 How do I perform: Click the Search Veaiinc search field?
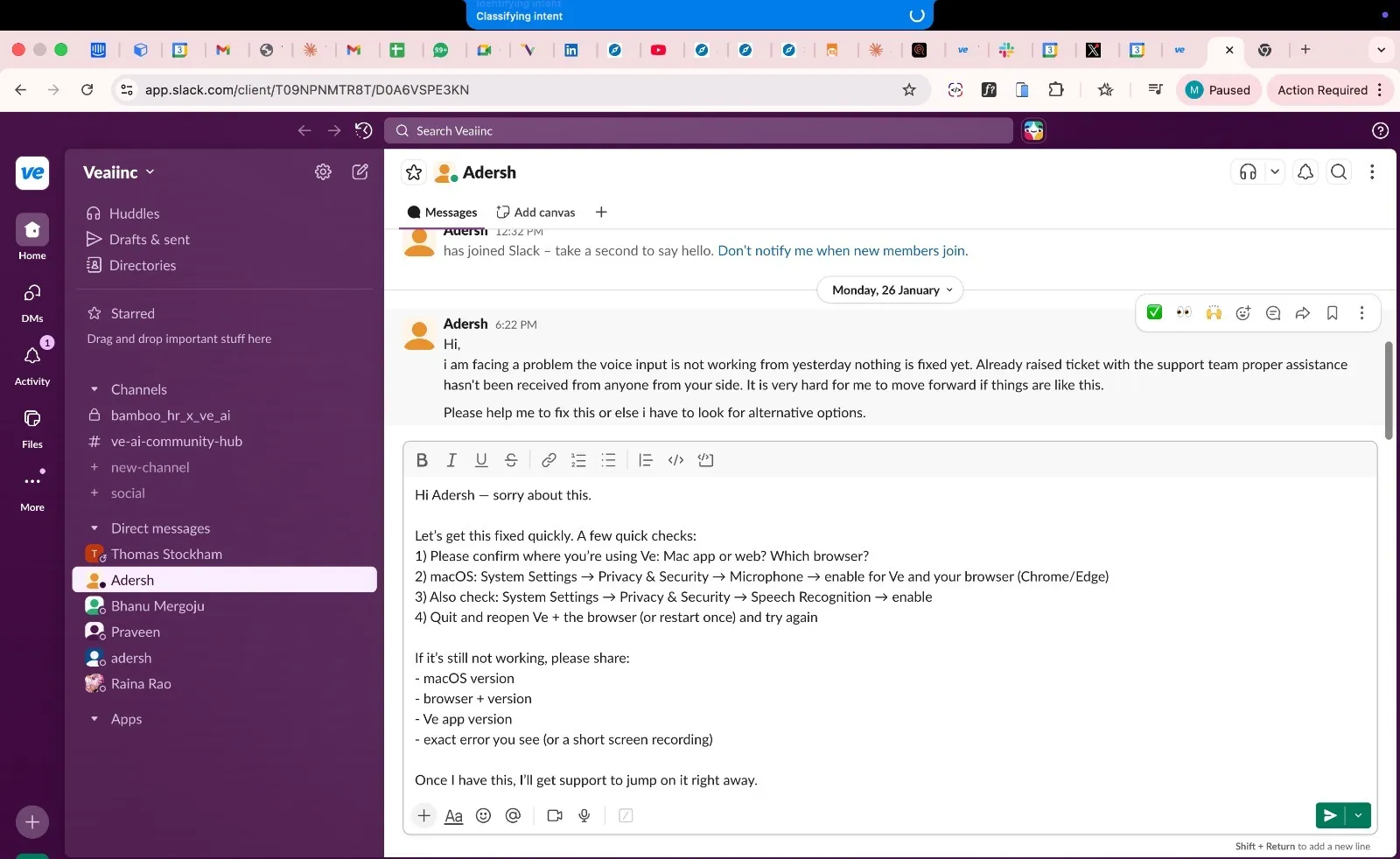pos(698,131)
